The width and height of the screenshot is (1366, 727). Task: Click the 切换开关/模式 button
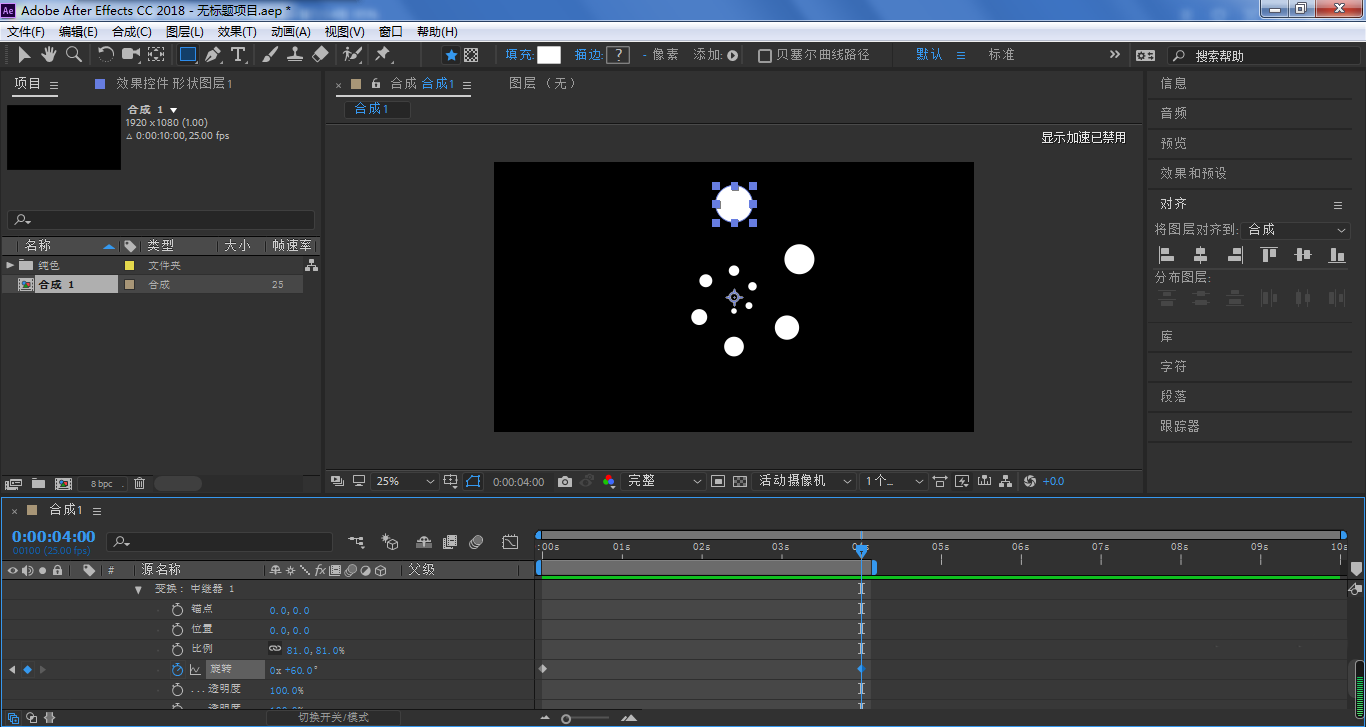(333, 717)
